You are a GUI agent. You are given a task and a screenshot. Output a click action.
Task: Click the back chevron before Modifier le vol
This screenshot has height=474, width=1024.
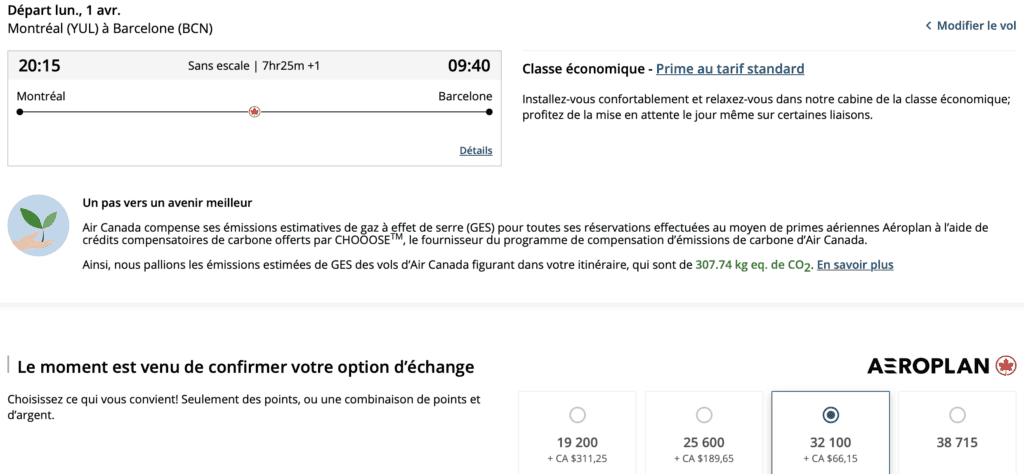point(927,26)
